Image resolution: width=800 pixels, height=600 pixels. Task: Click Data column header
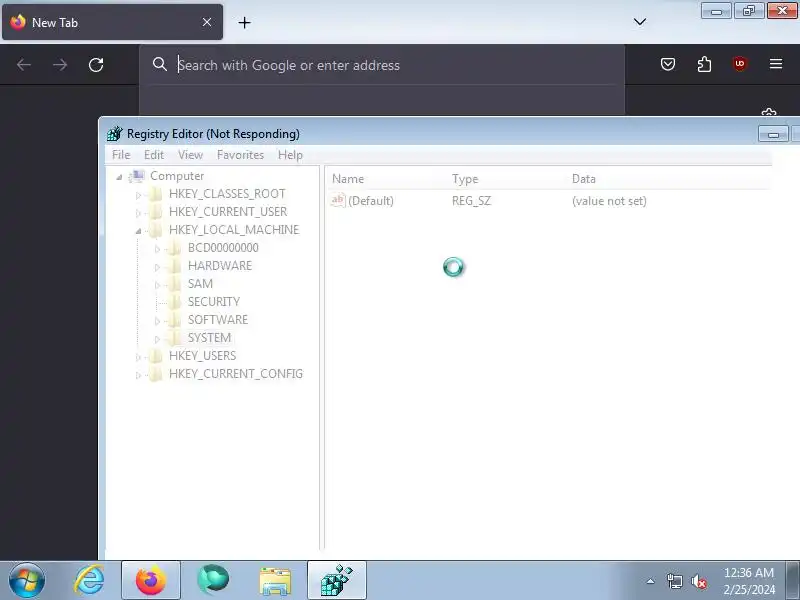click(x=584, y=179)
